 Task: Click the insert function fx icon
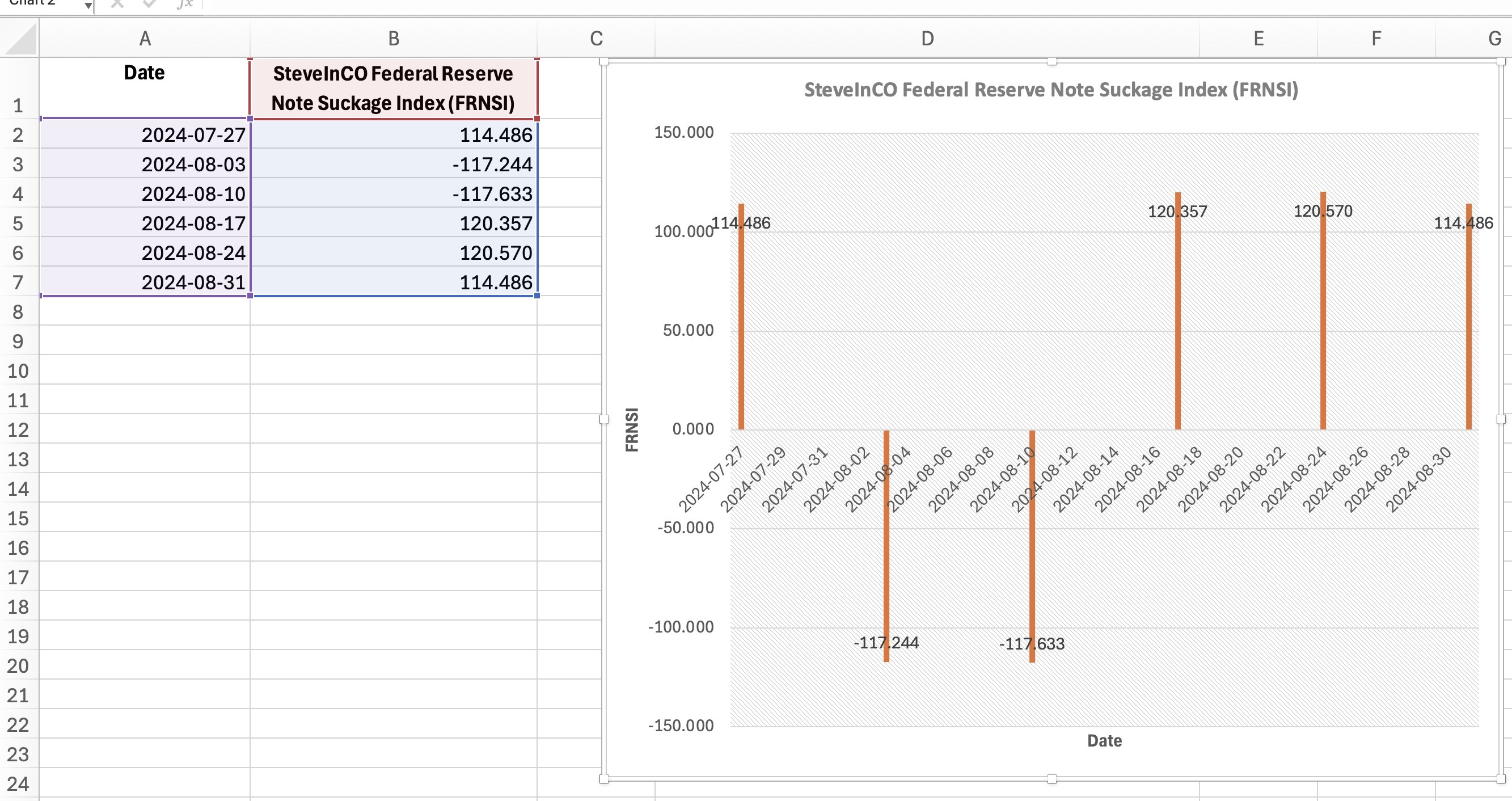(x=185, y=4)
